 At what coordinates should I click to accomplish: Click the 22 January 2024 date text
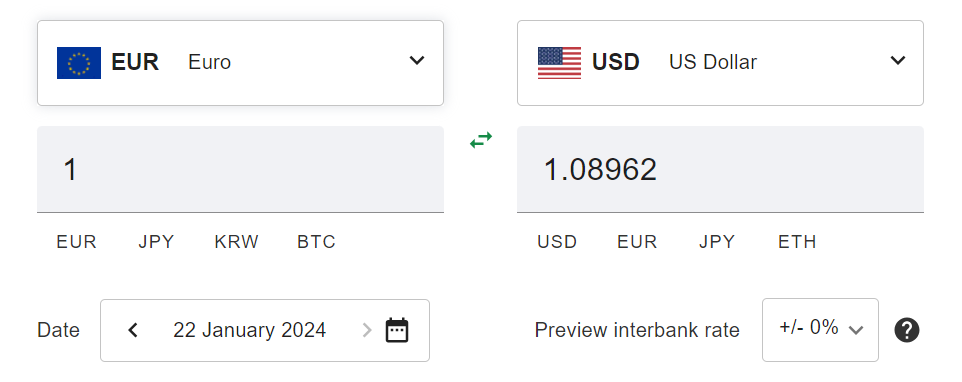[250, 330]
